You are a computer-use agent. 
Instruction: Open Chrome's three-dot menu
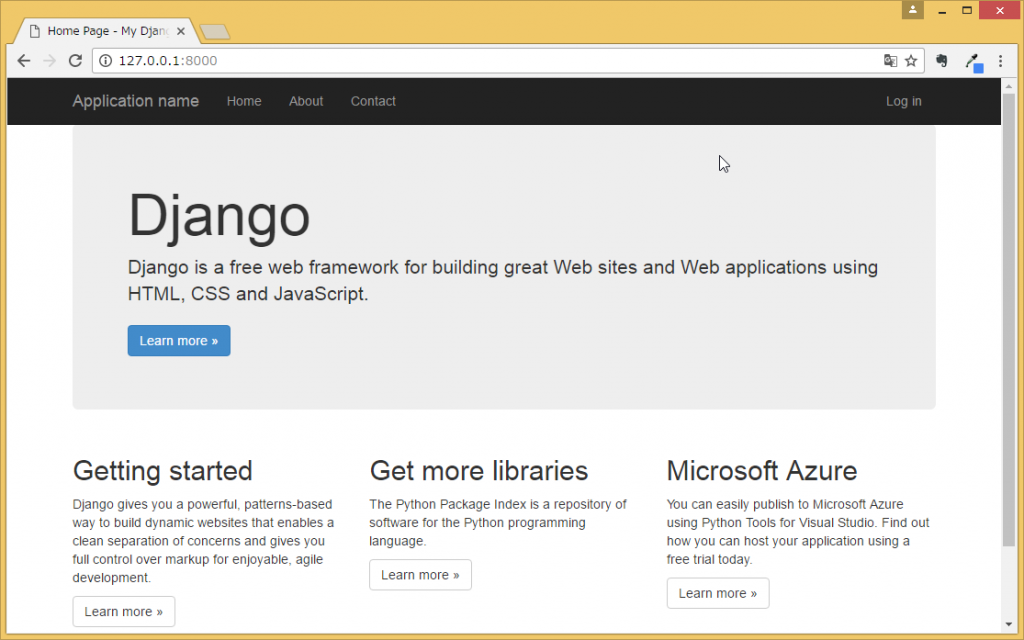click(x=1002, y=61)
